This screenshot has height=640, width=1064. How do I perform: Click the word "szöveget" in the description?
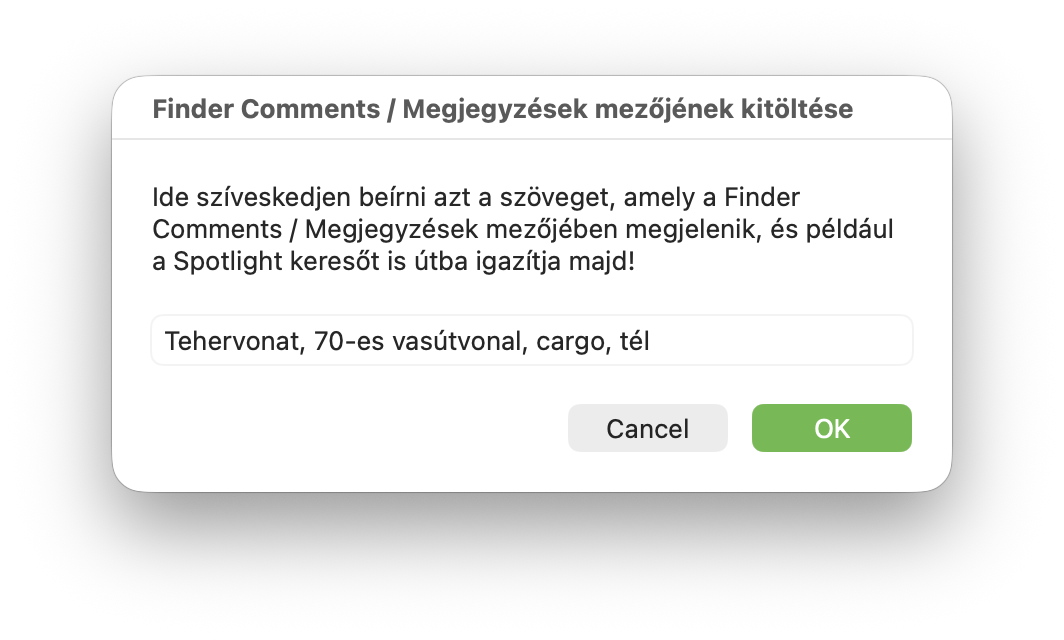[548, 197]
